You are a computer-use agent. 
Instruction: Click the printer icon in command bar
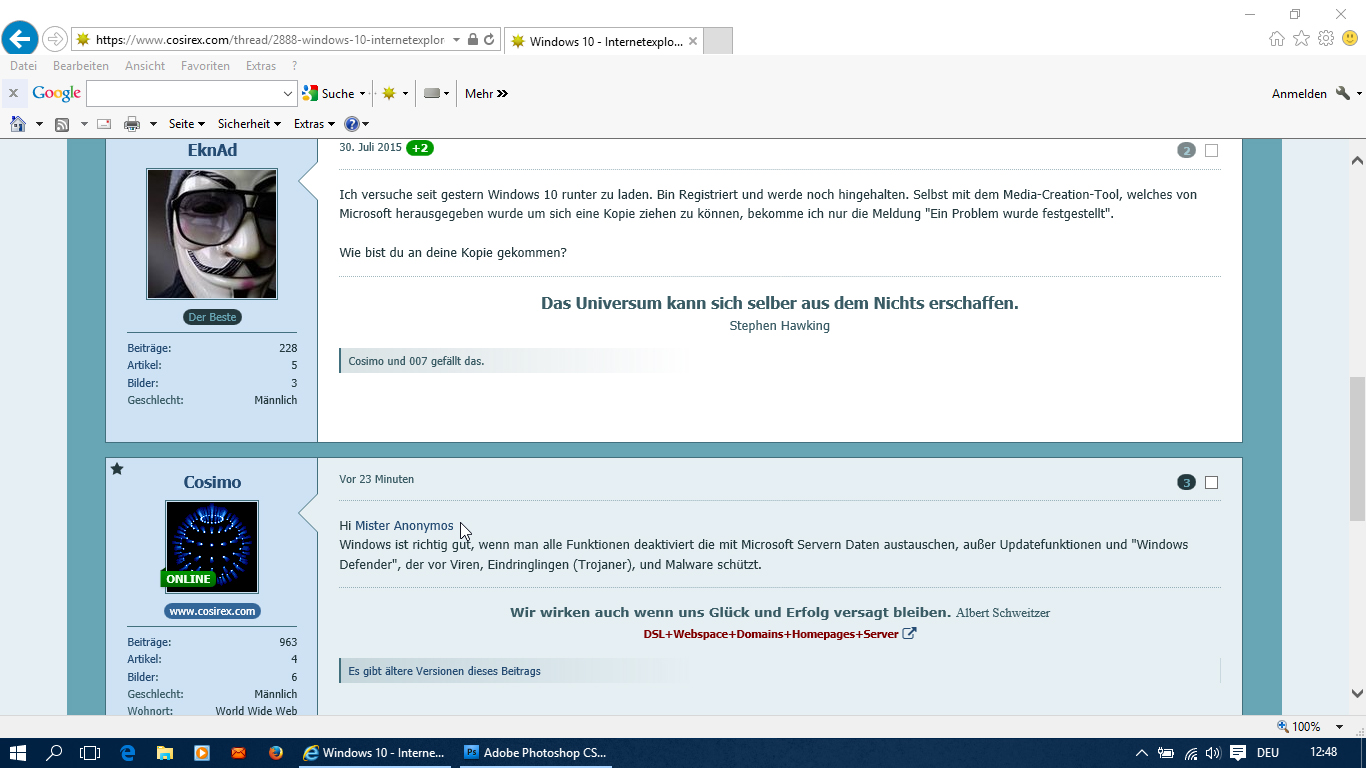coord(131,124)
